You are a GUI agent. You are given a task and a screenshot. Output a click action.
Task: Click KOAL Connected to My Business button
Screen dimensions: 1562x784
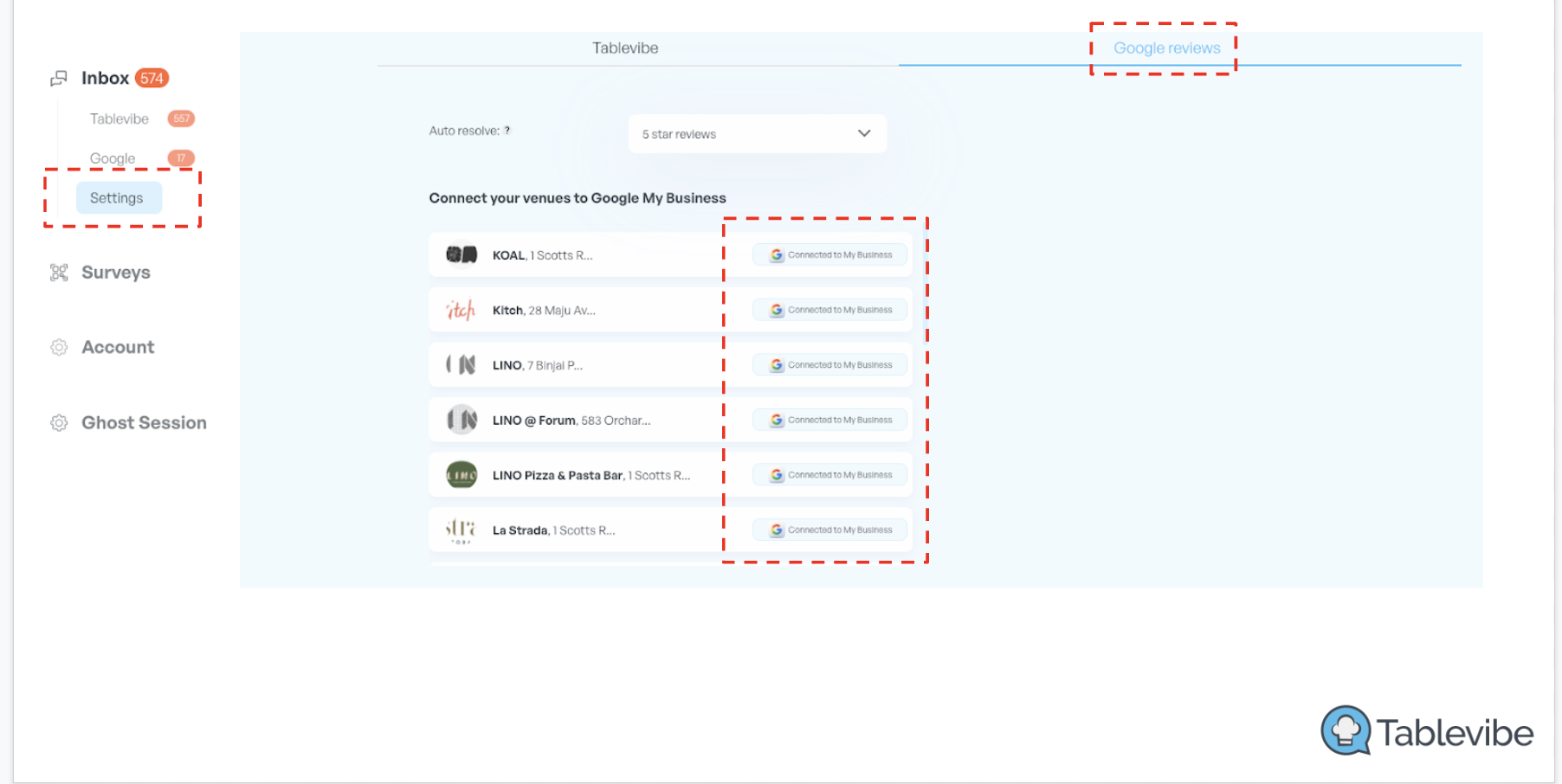829,255
